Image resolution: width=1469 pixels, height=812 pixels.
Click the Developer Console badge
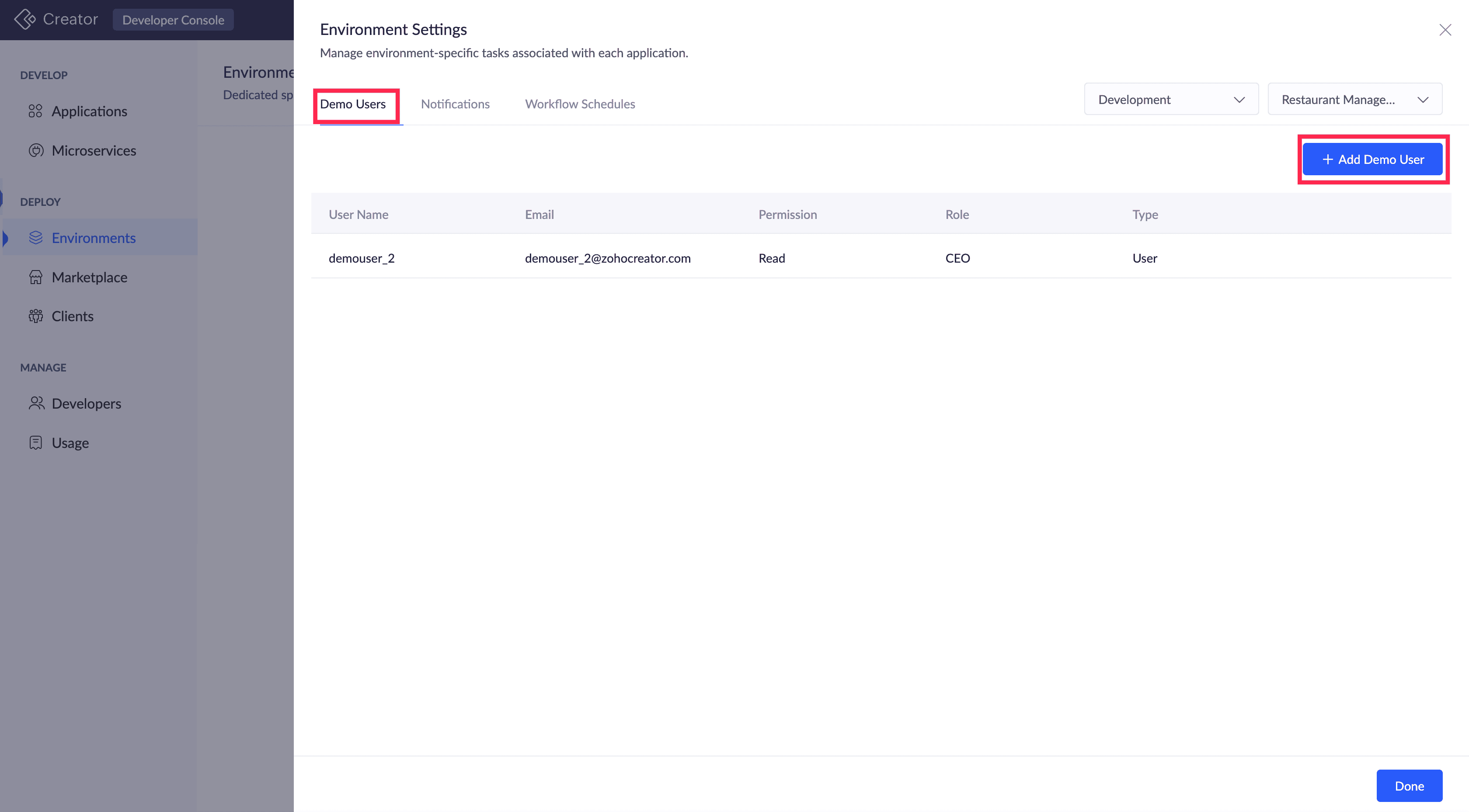tap(173, 20)
